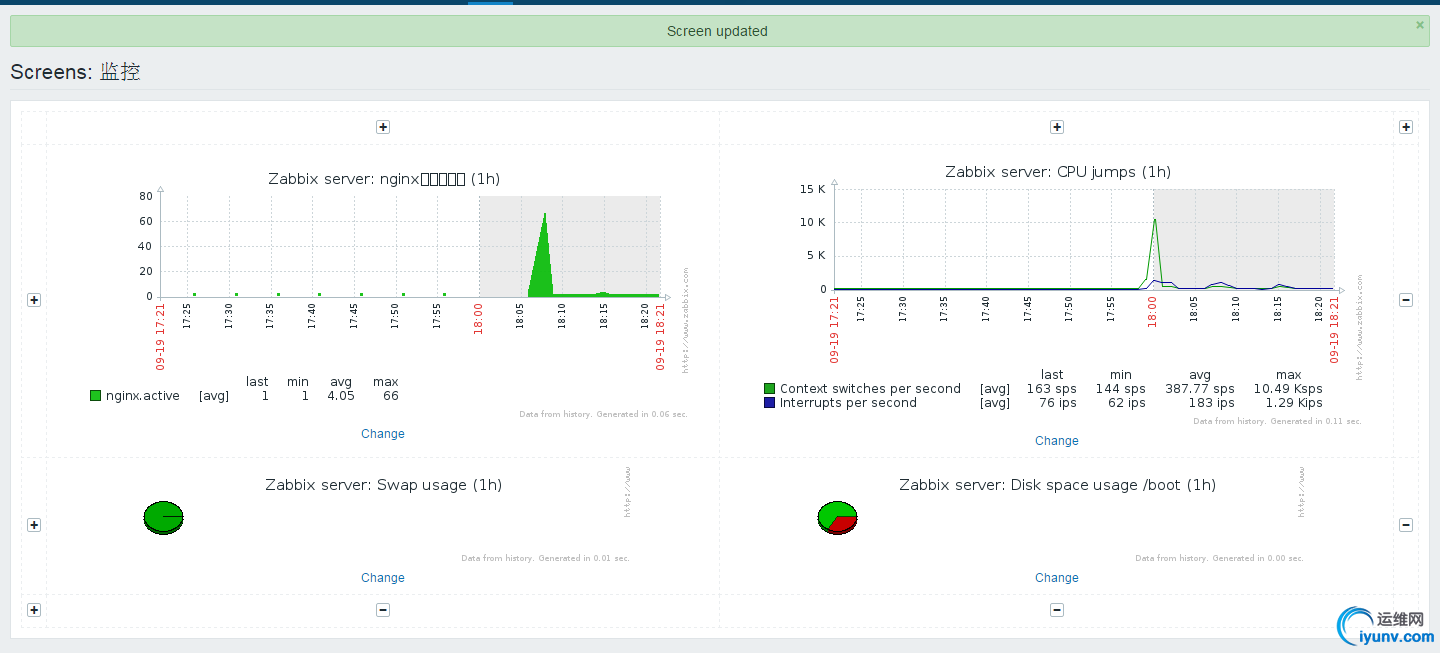
Task: Click the "Interrupts per second" legend label
Action: 848,403
